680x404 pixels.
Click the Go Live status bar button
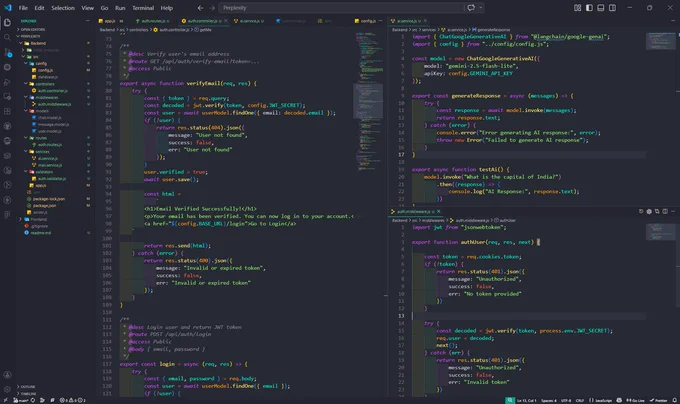635,400
